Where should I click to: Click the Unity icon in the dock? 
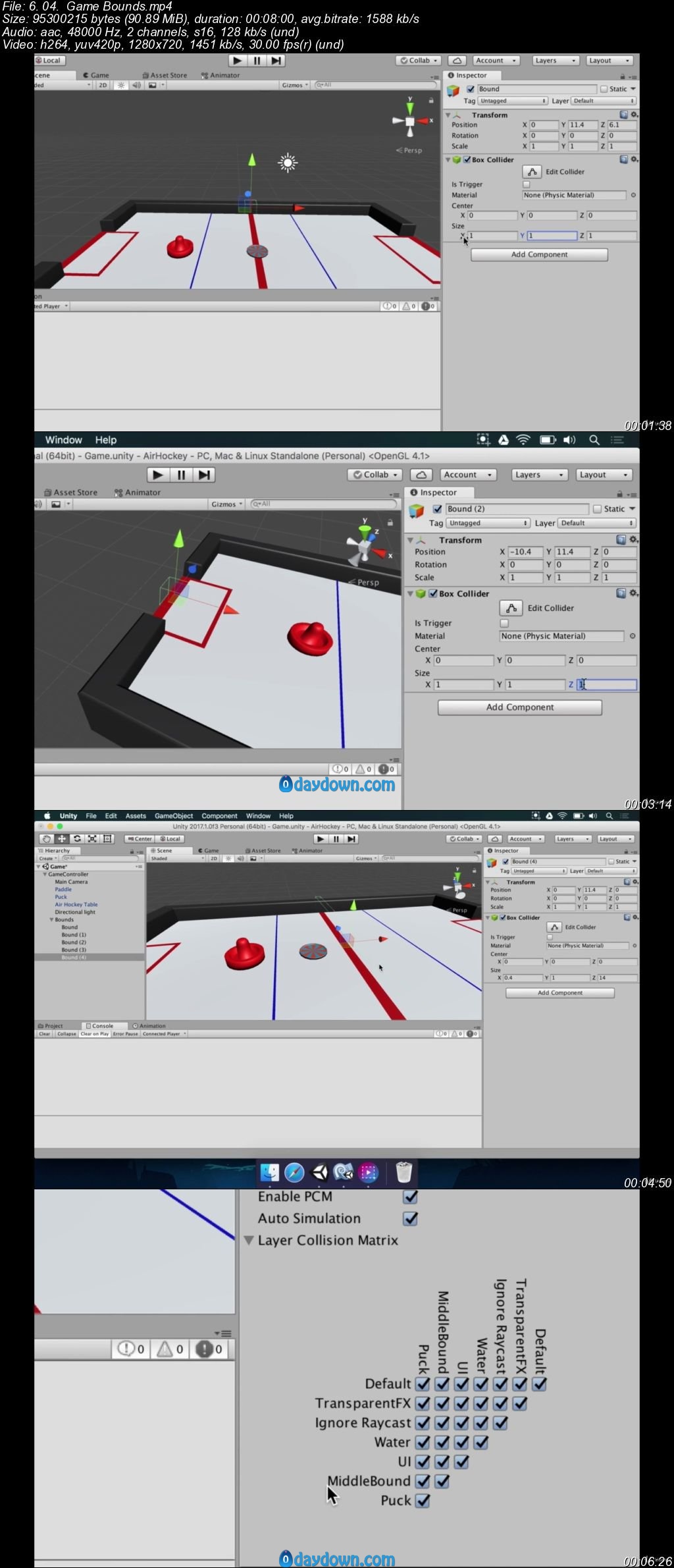coord(319,1172)
